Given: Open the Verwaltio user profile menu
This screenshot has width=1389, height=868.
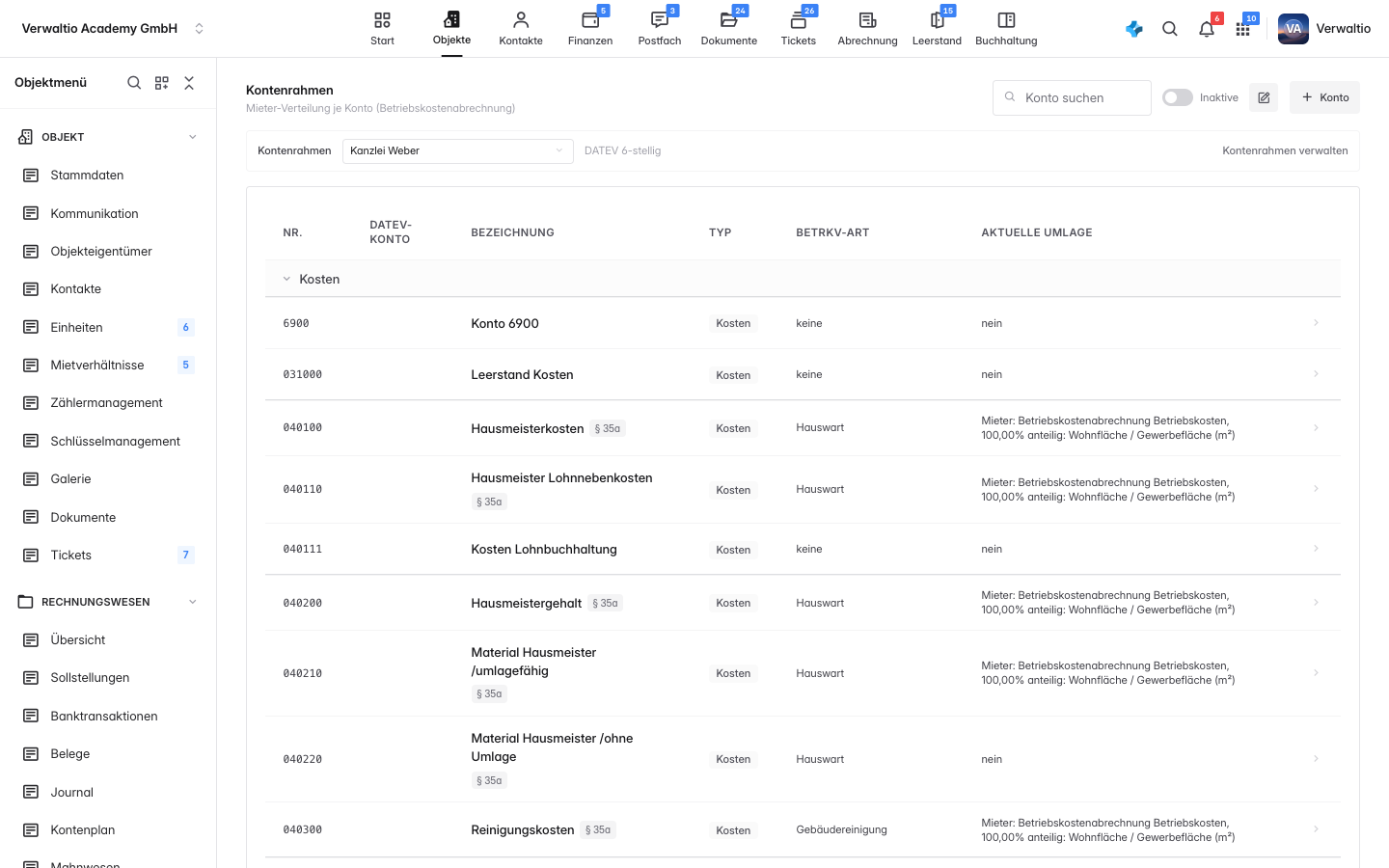Looking at the screenshot, I should pyautogui.click(x=1323, y=29).
